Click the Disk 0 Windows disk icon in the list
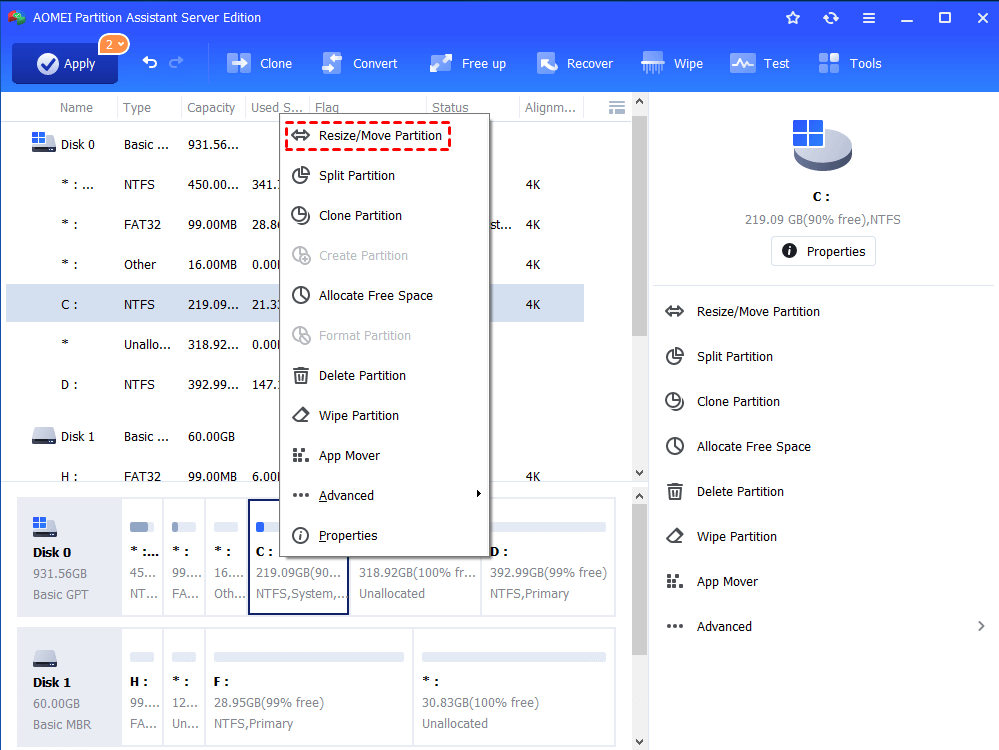Image resolution: width=999 pixels, height=750 pixels. 43,141
